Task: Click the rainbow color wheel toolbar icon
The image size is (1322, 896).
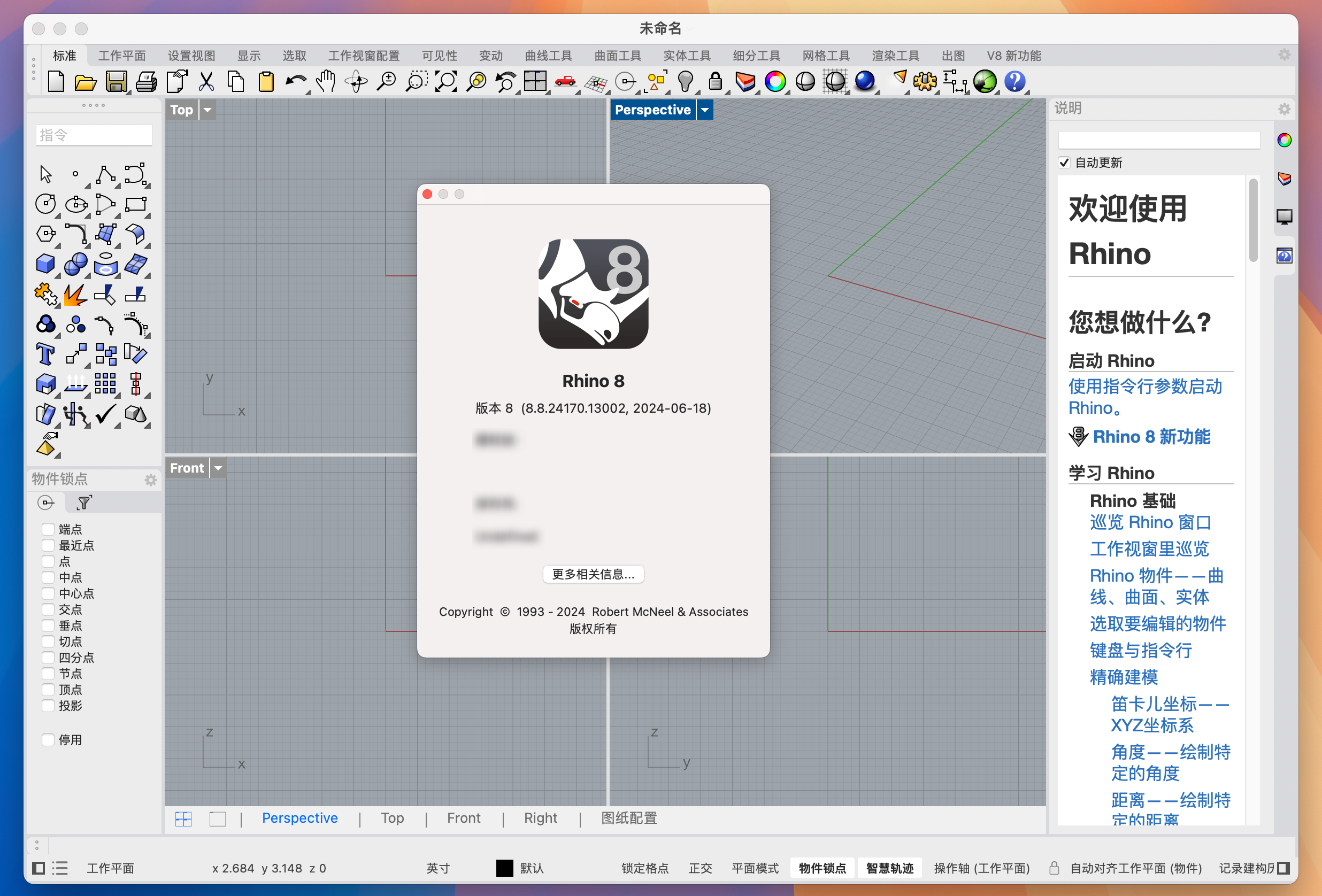Action: click(775, 82)
